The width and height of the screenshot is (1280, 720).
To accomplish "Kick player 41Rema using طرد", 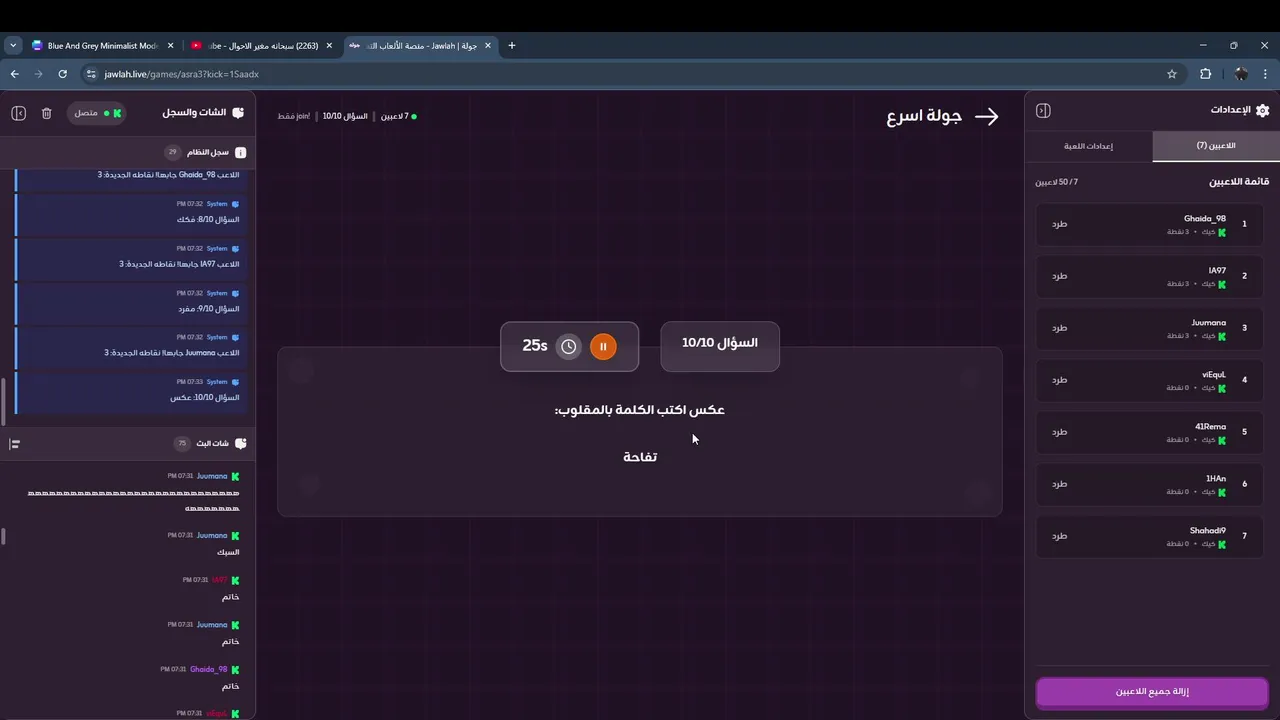I will tap(1059, 432).
